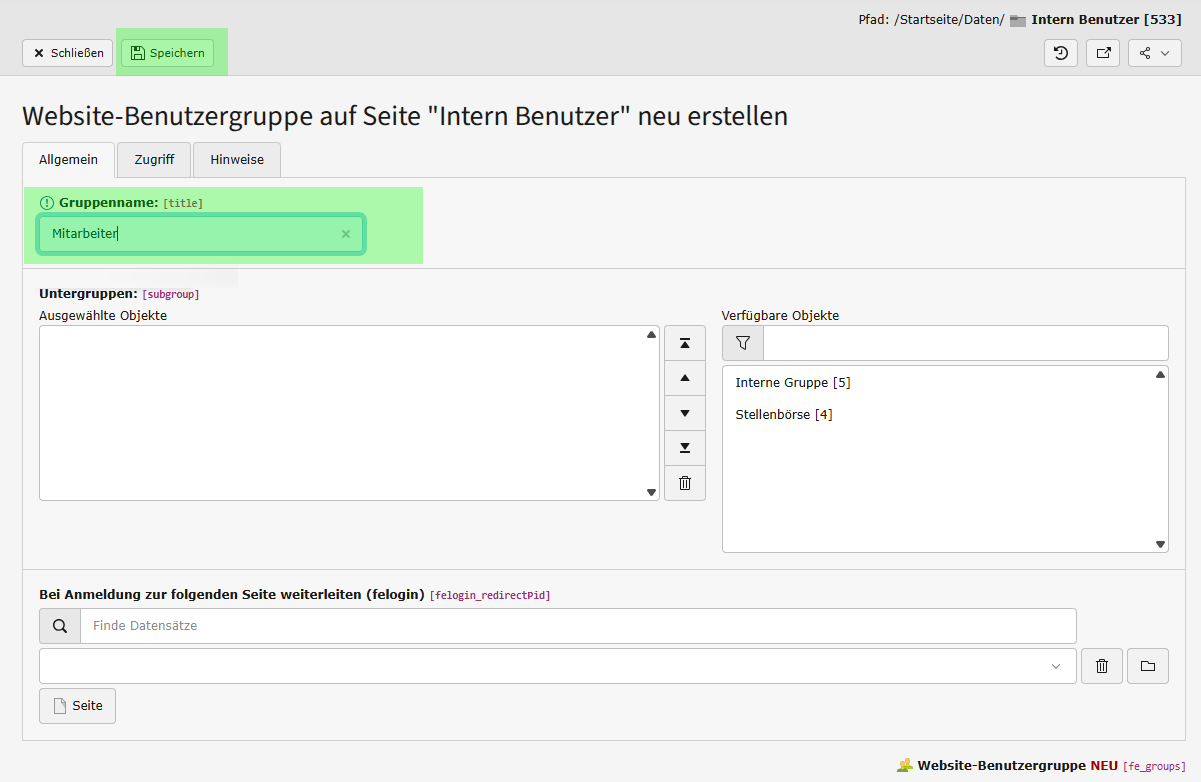Move selected subgroup down one position
This screenshot has height=782, width=1201.
pos(685,413)
